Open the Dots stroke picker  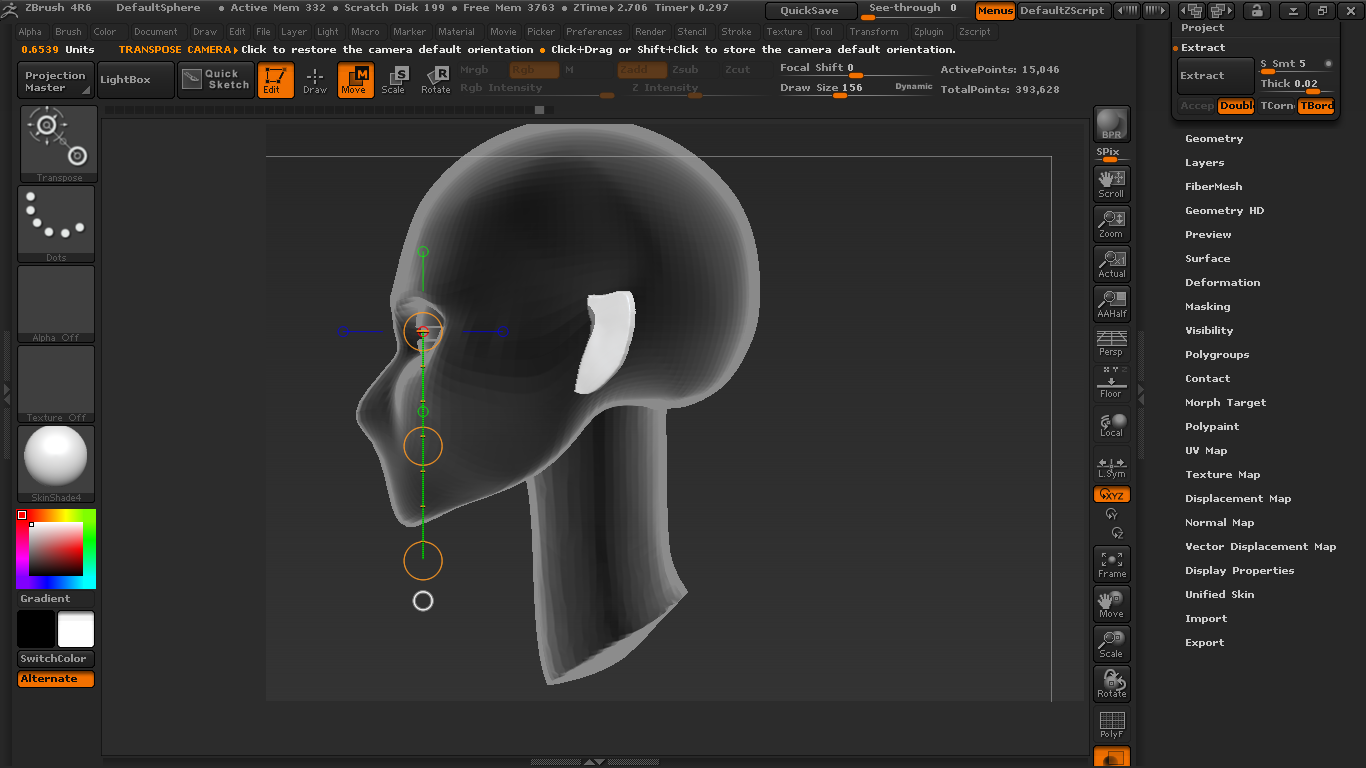[x=56, y=224]
